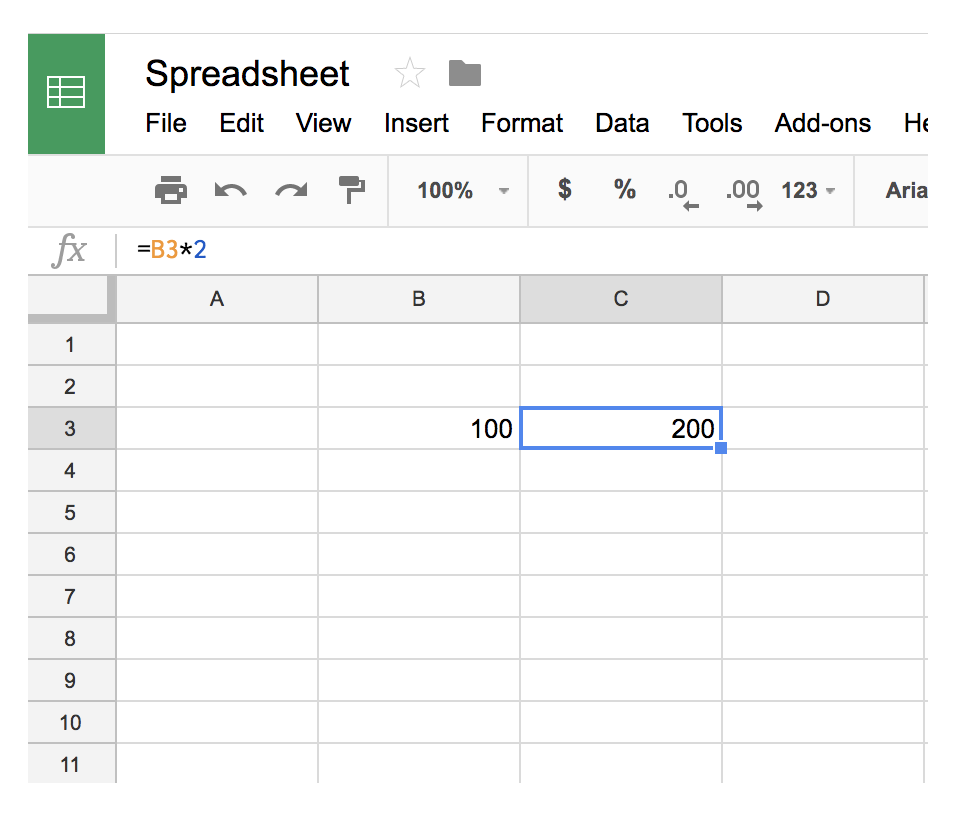964x814 pixels.
Task: Format as currency with dollar icon
Action: 565,190
